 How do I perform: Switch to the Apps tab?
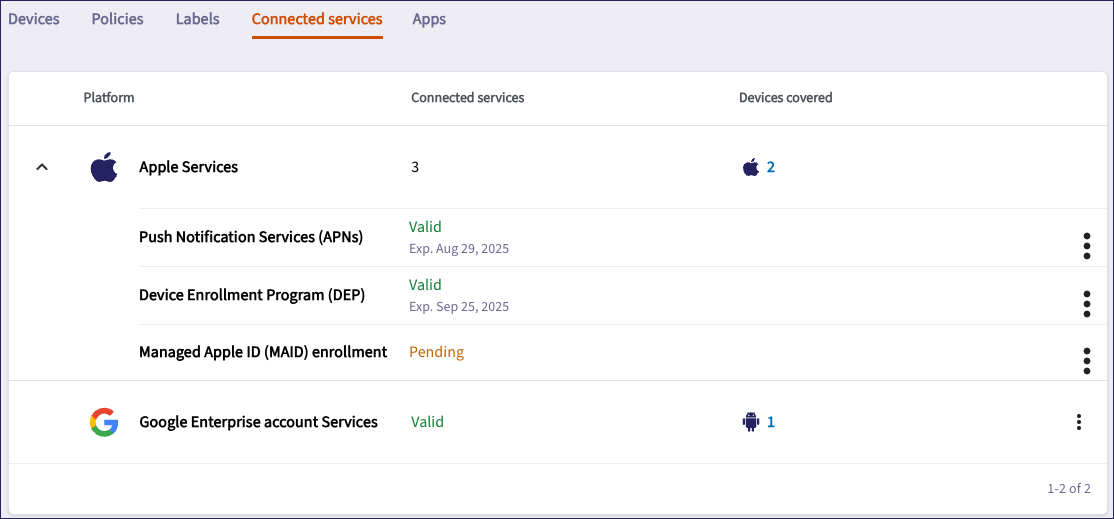[429, 19]
